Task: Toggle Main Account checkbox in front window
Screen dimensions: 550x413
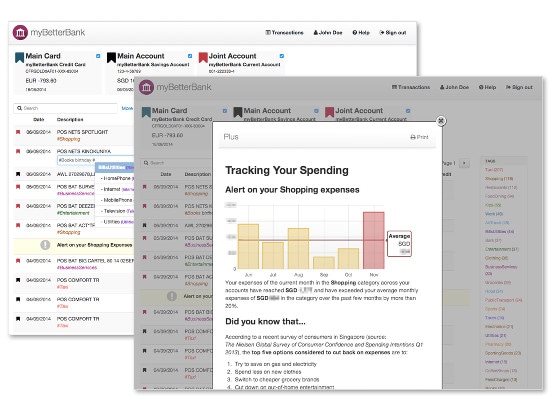Action: [x=316, y=111]
